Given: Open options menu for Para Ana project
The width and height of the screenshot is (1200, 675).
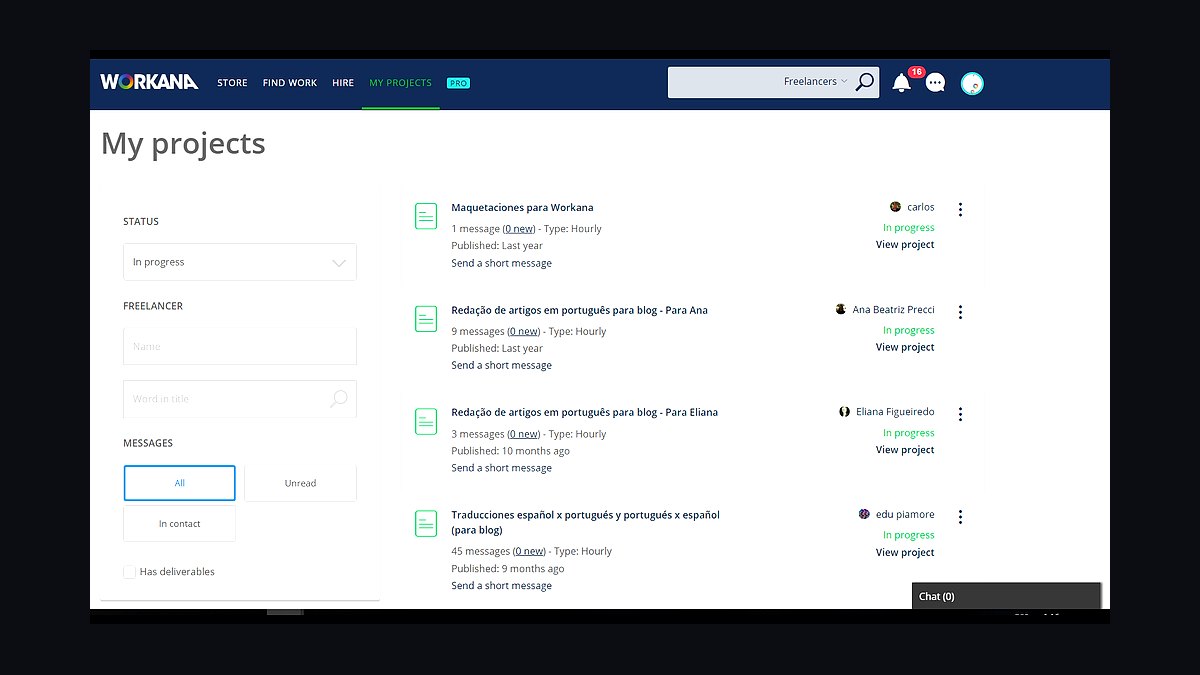Looking at the screenshot, I should [x=960, y=312].
